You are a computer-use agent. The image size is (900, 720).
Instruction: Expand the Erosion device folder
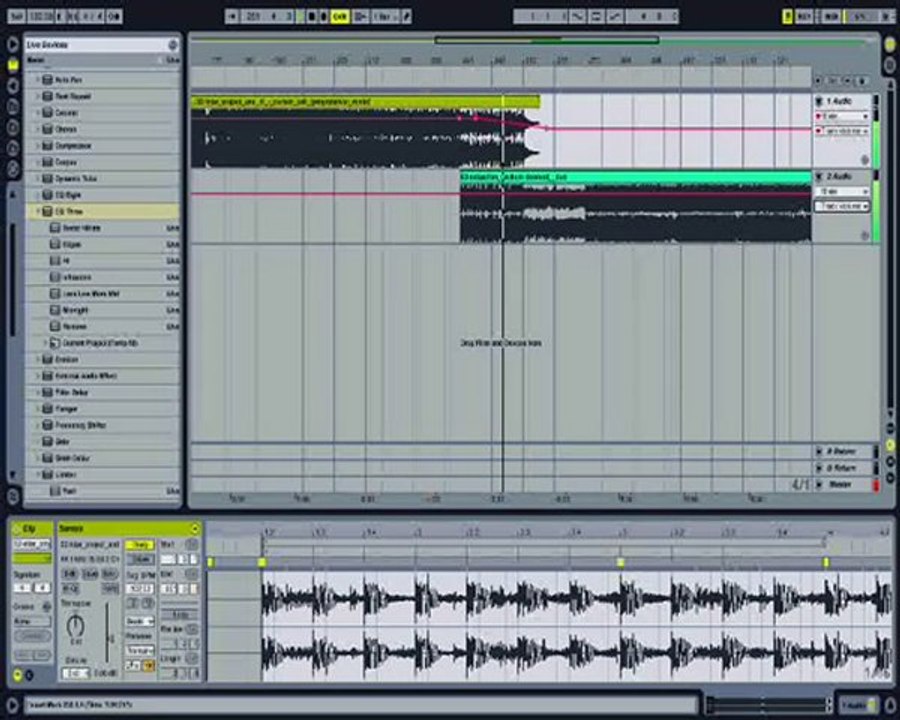(x=38, y=359)
